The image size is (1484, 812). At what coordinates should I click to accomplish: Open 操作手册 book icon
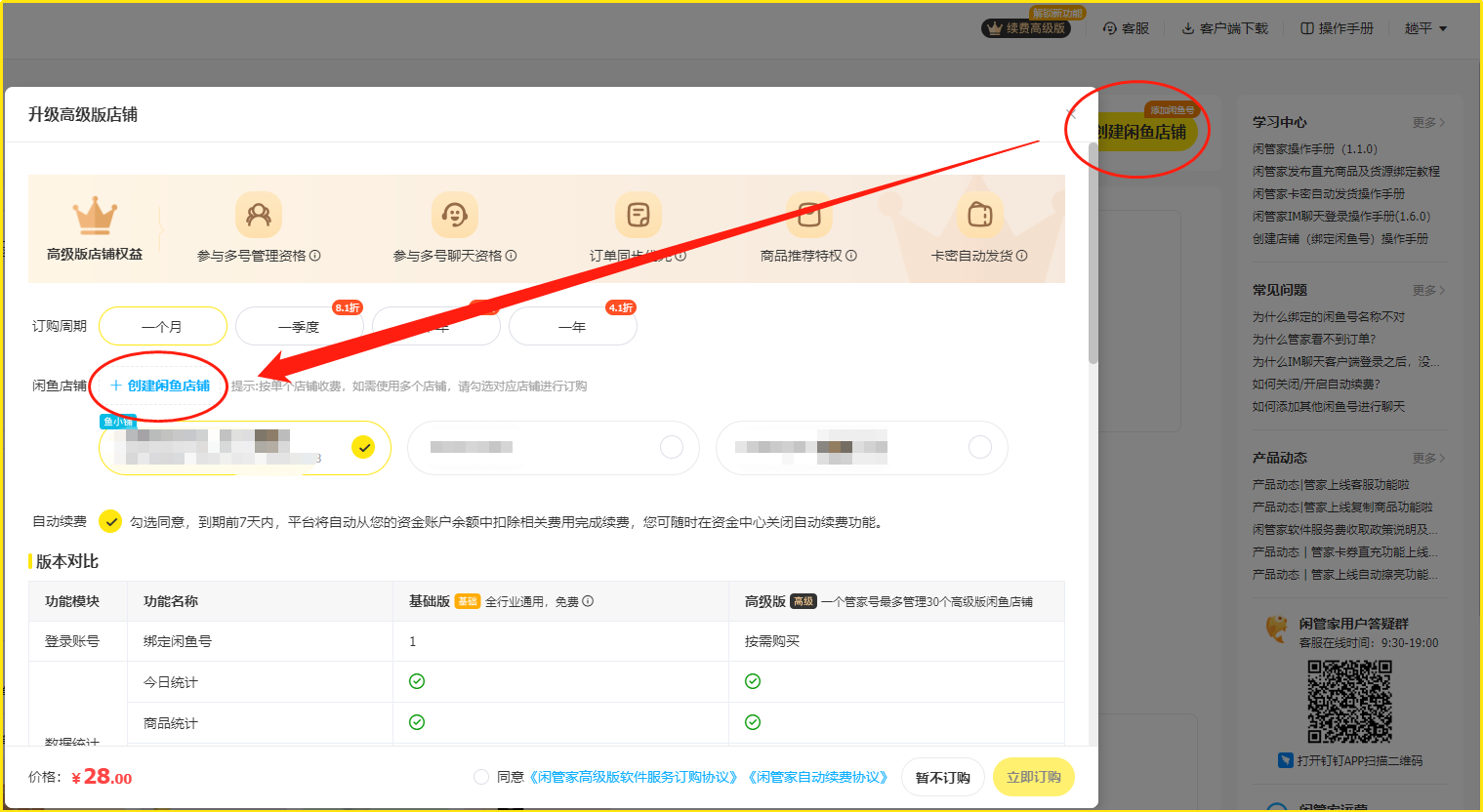tap(1307, 28)
